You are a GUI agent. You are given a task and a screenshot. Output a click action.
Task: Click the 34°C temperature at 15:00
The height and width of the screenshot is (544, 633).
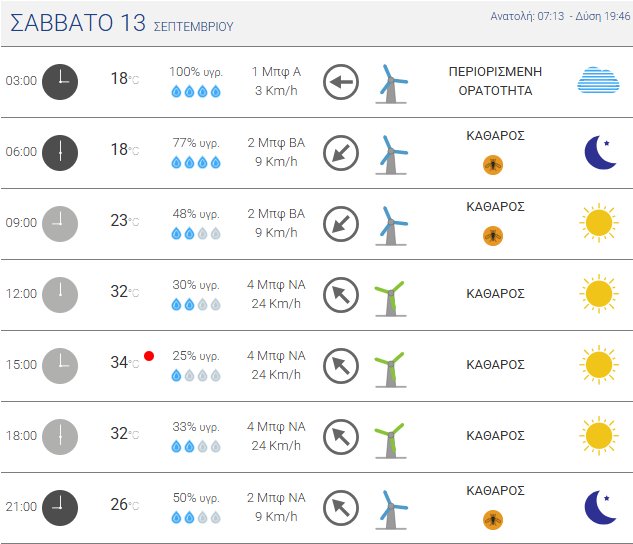click(x=125, y=362)
